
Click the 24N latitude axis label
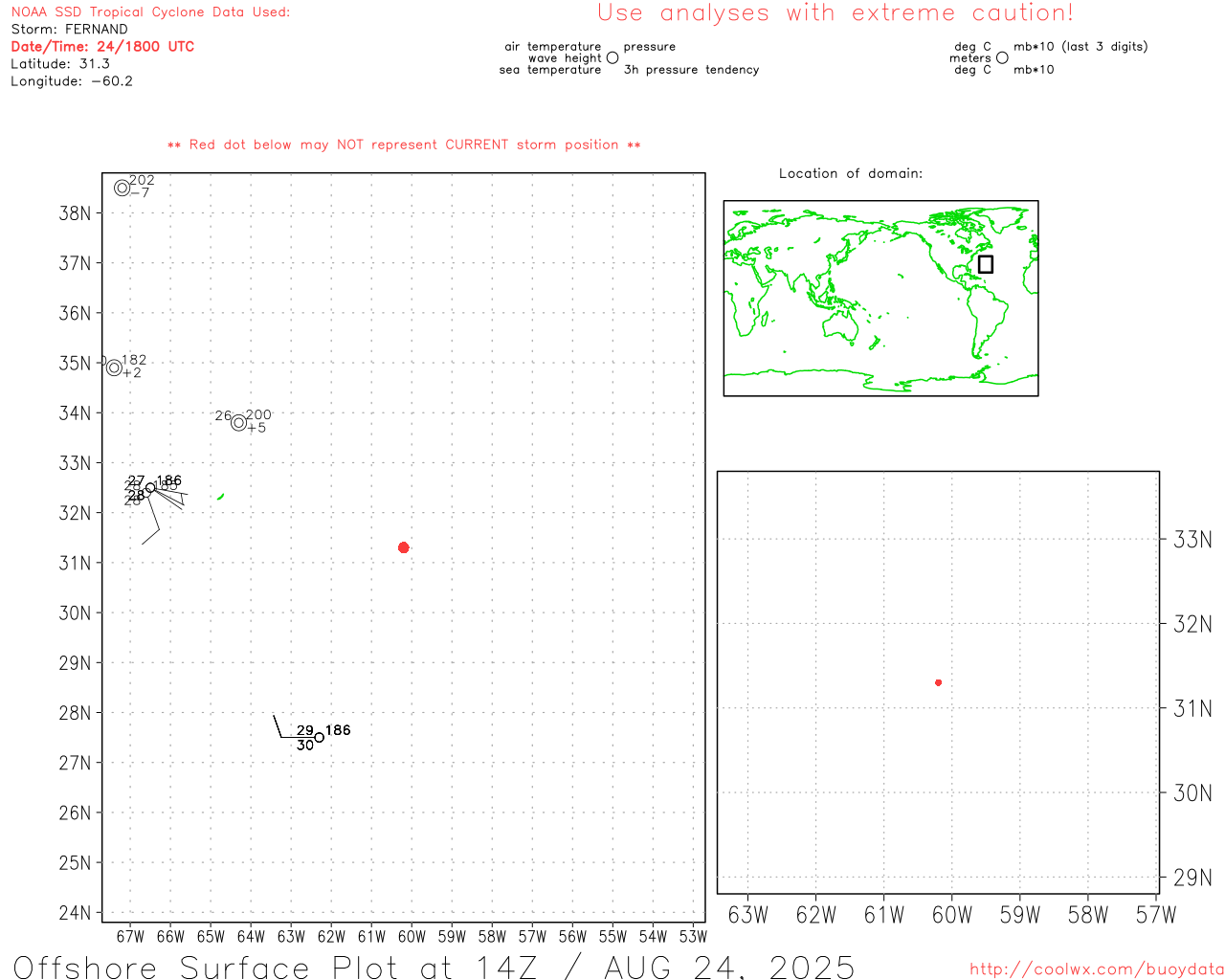[x=75, y=913]
